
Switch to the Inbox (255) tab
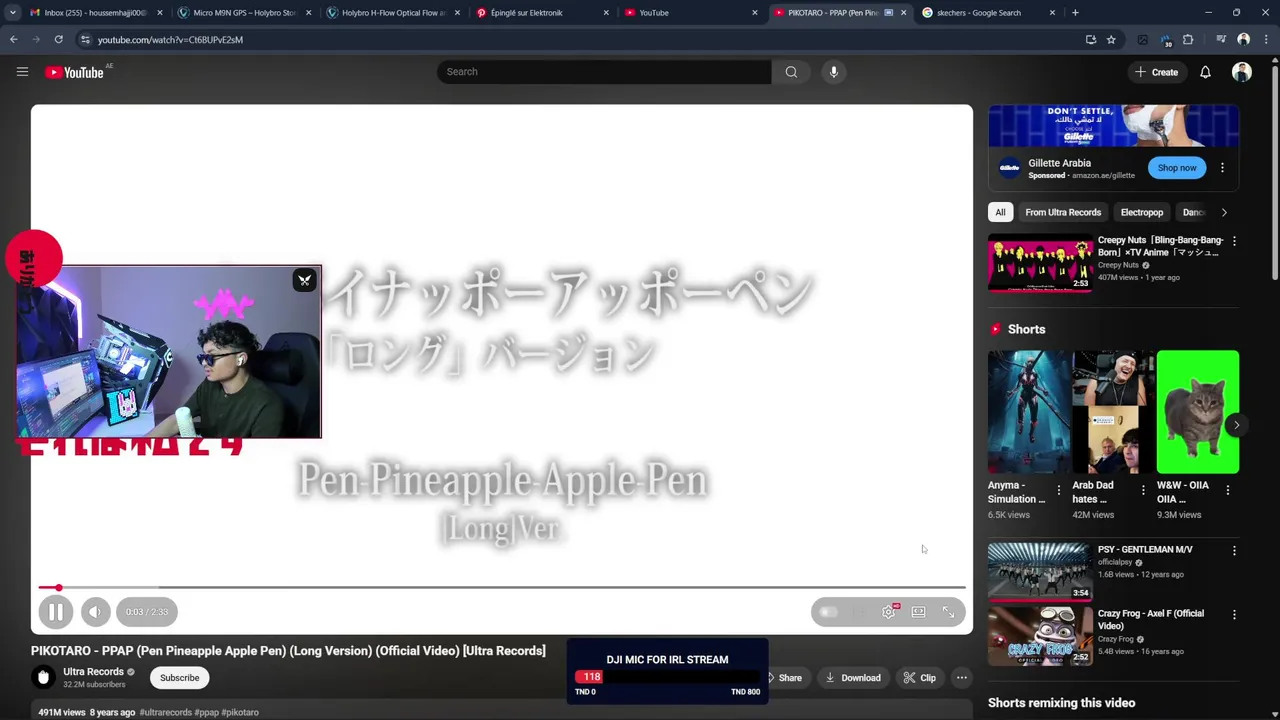96,13
